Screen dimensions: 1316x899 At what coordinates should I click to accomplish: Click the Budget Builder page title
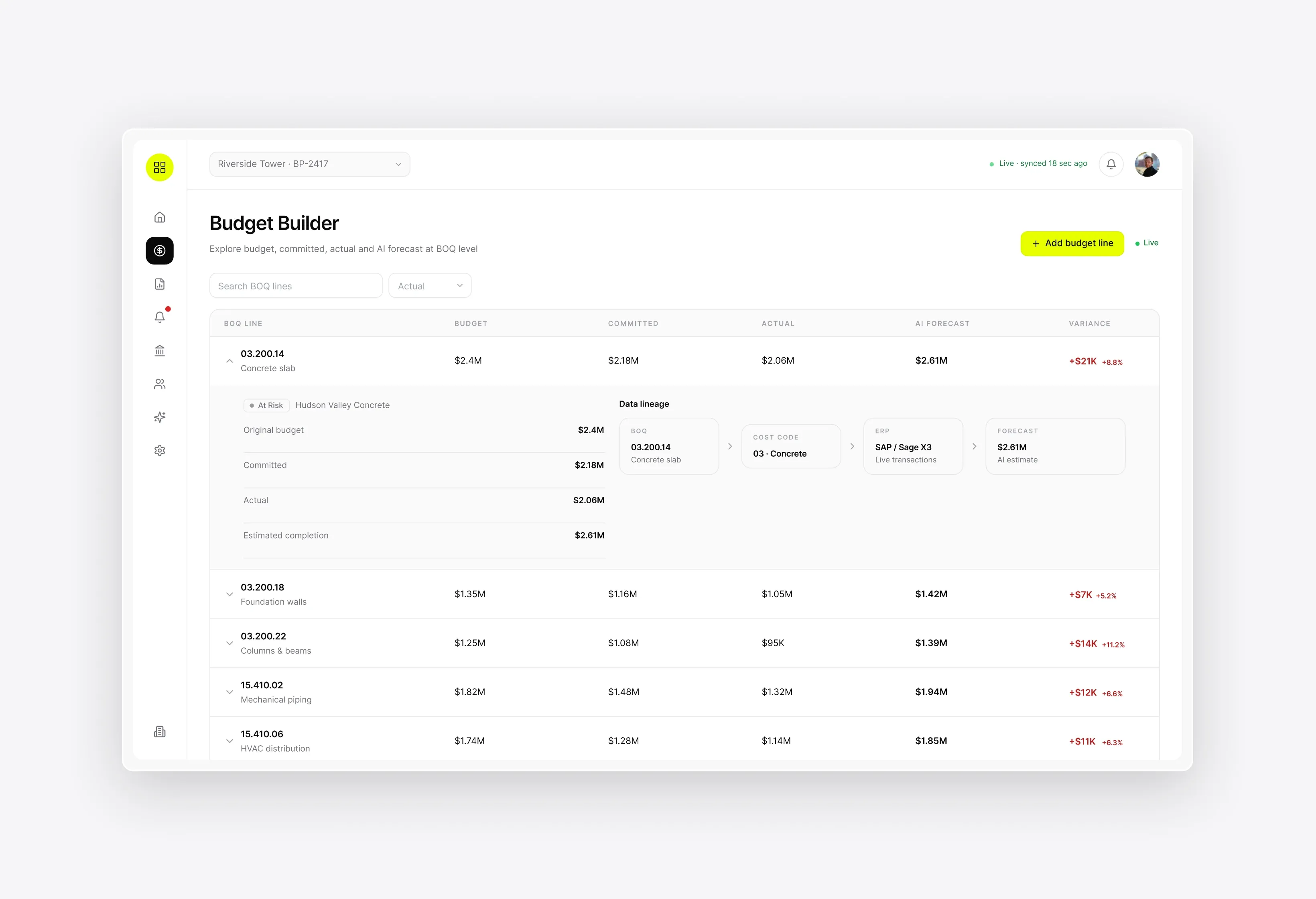274,223
